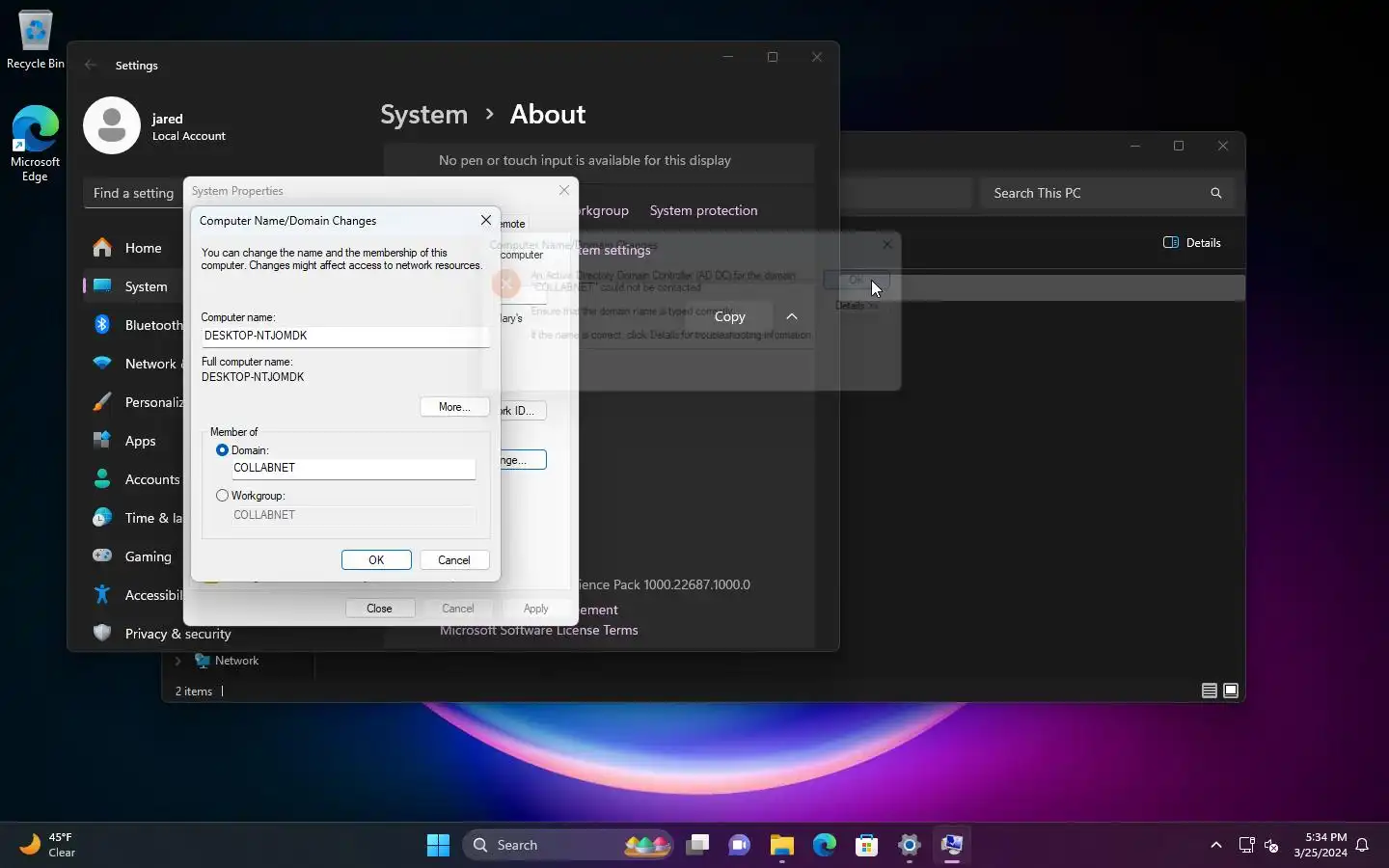This screenshot has width=1389, height=868.
Task: Close System Properties window with X
Action: (564, 191)
